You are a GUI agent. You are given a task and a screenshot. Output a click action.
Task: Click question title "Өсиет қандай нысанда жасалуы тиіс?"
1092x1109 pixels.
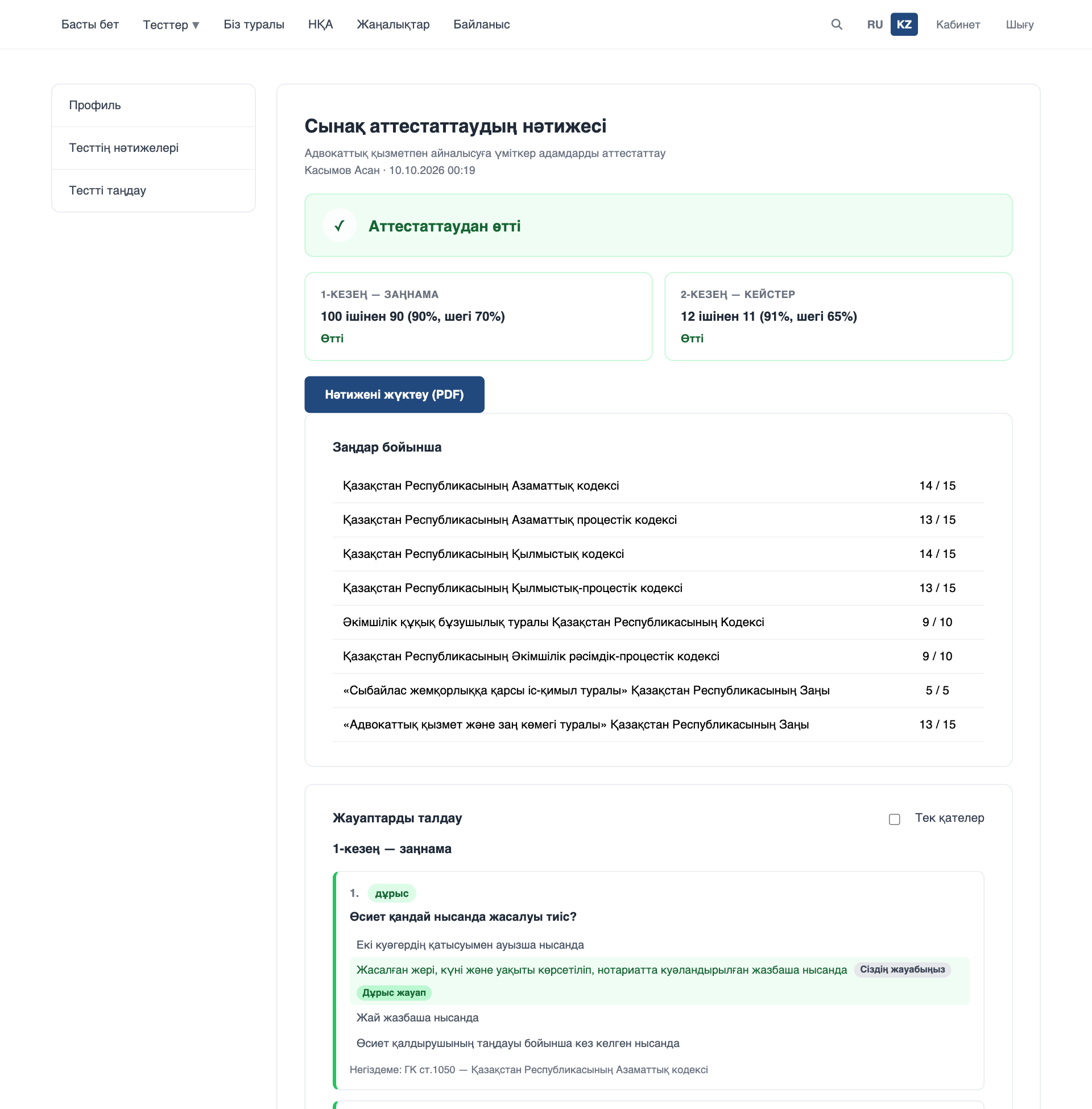click(x=463, y=917)
